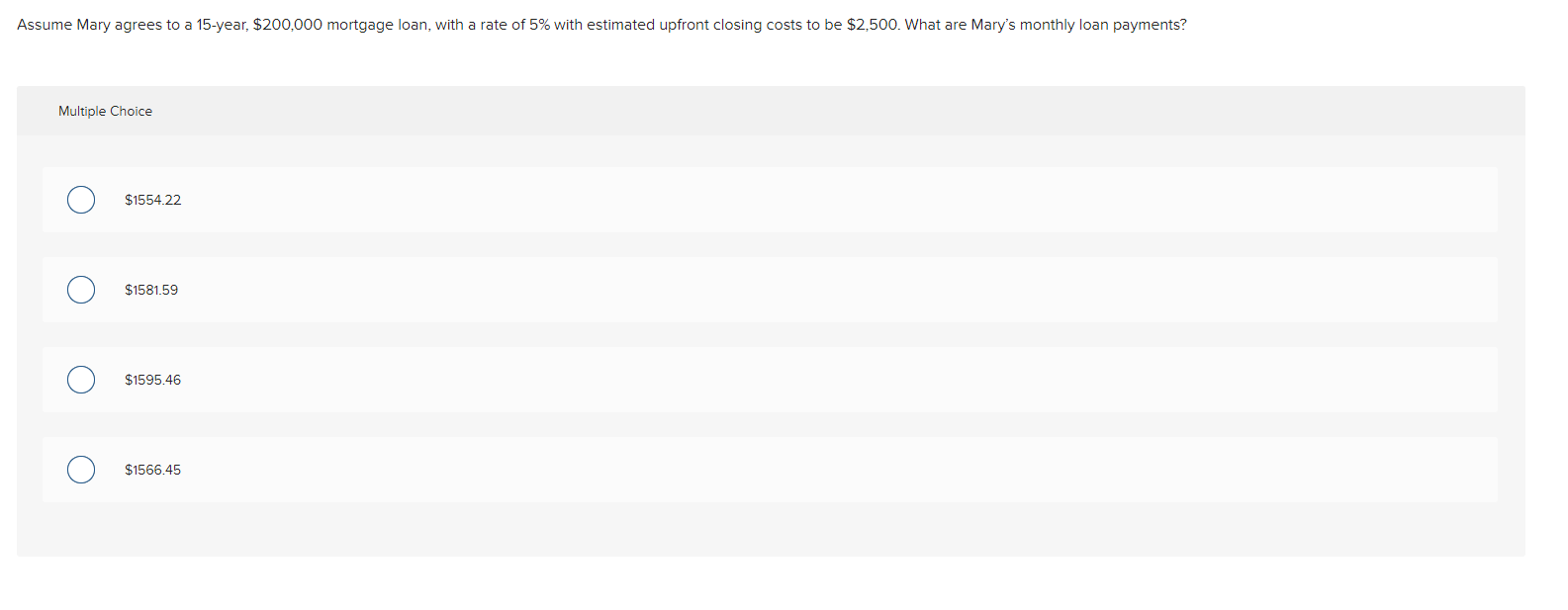This screenshot has width=1568, height=610.
Task: Click the $1554.22 answer label
Action: [x=152, y=200]
